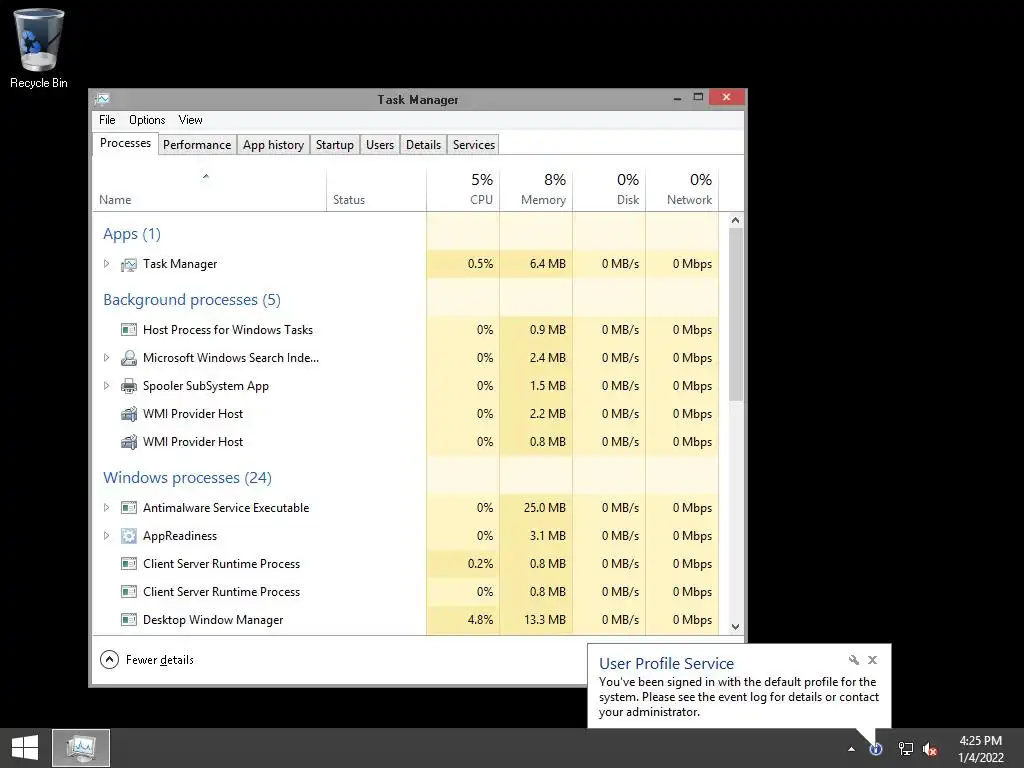
Task: Expand Spooler SubSystem App row
Action: (106, 385)
